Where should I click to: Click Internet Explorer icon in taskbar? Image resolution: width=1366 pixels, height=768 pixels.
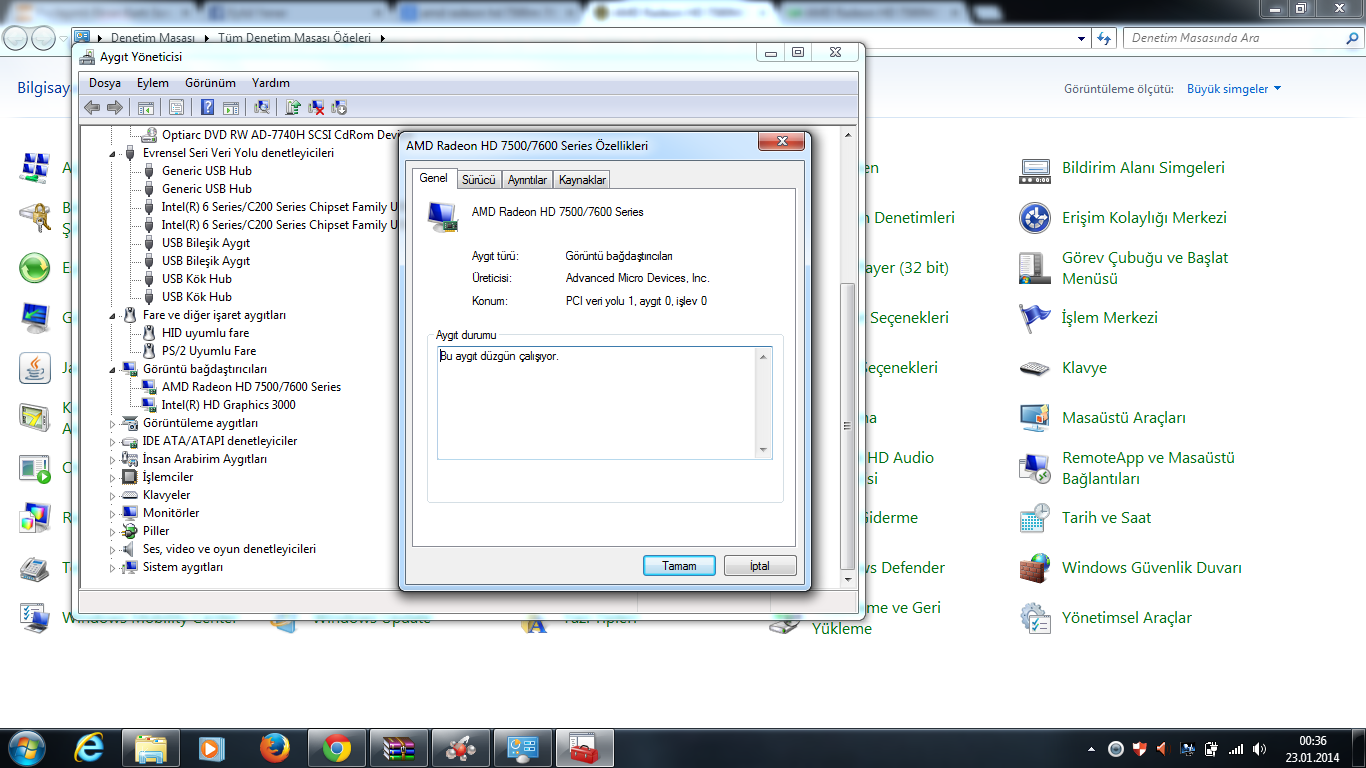point(90,748)
